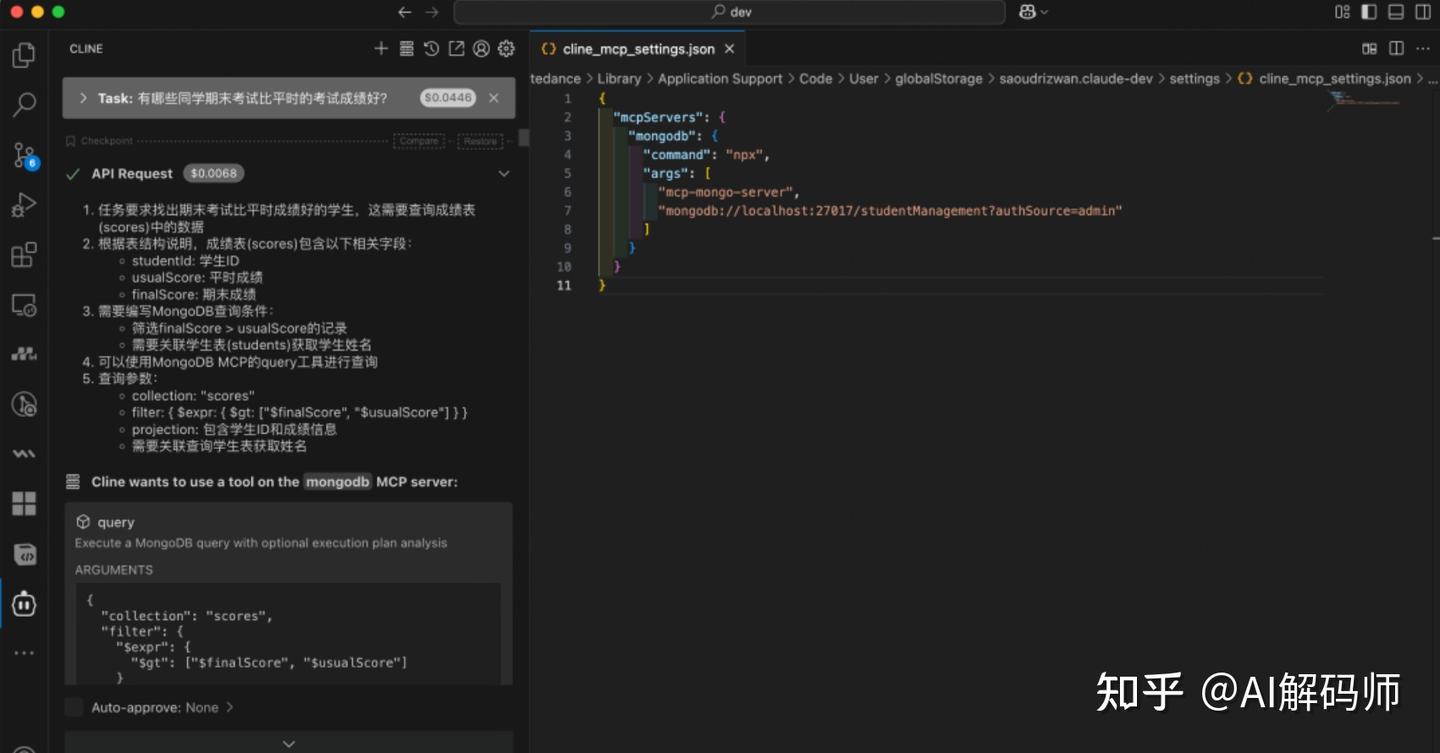
Task: Enable the Auto-approve checkbox
Action: point(74,707)
